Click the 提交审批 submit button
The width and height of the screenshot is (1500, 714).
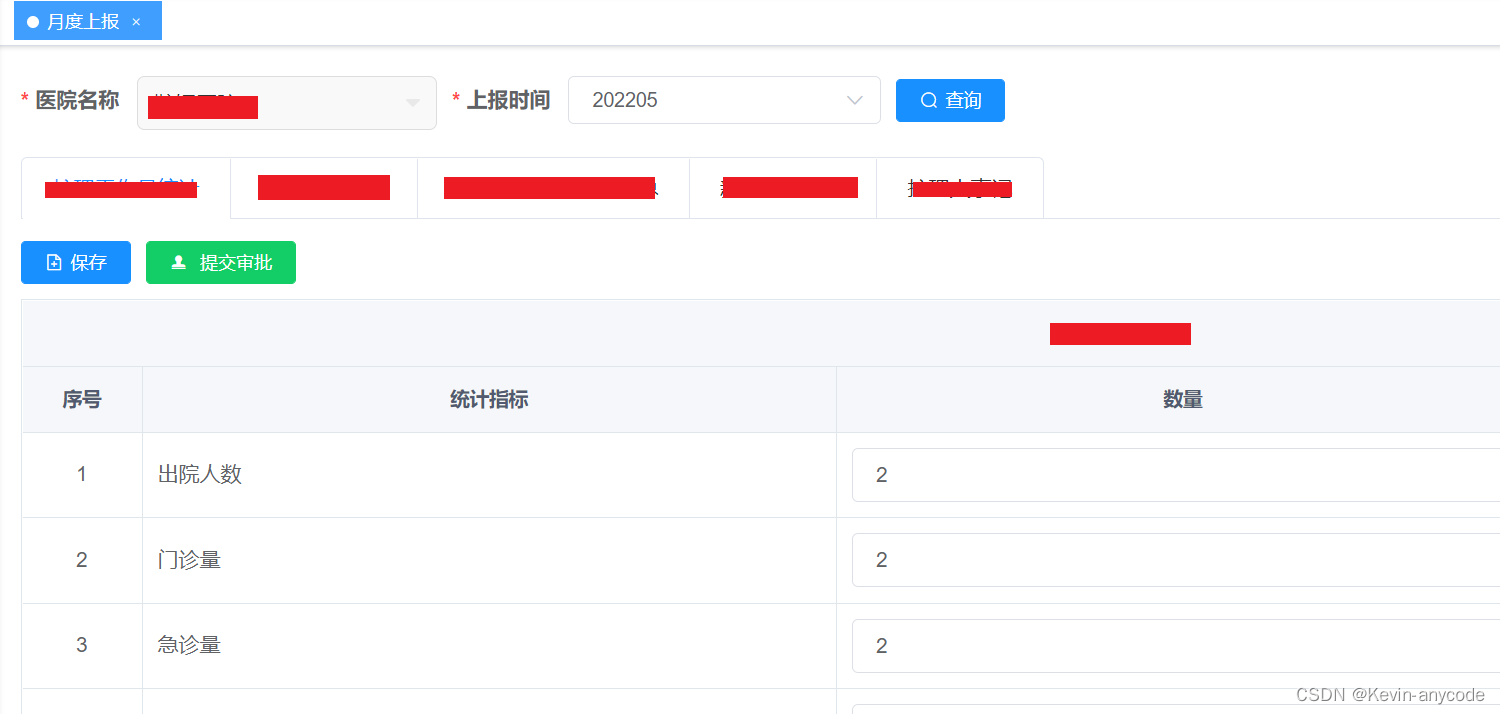221,262
